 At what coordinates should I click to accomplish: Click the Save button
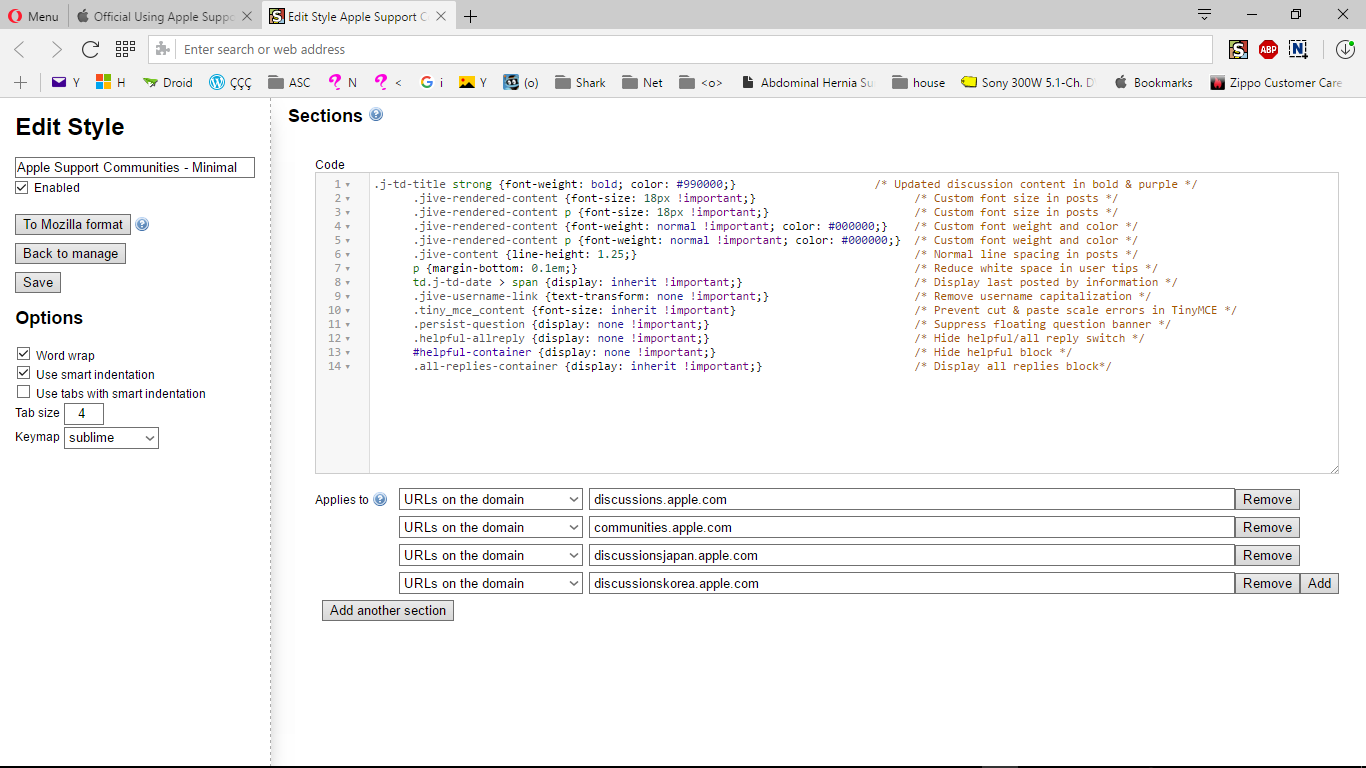point(38,283)
